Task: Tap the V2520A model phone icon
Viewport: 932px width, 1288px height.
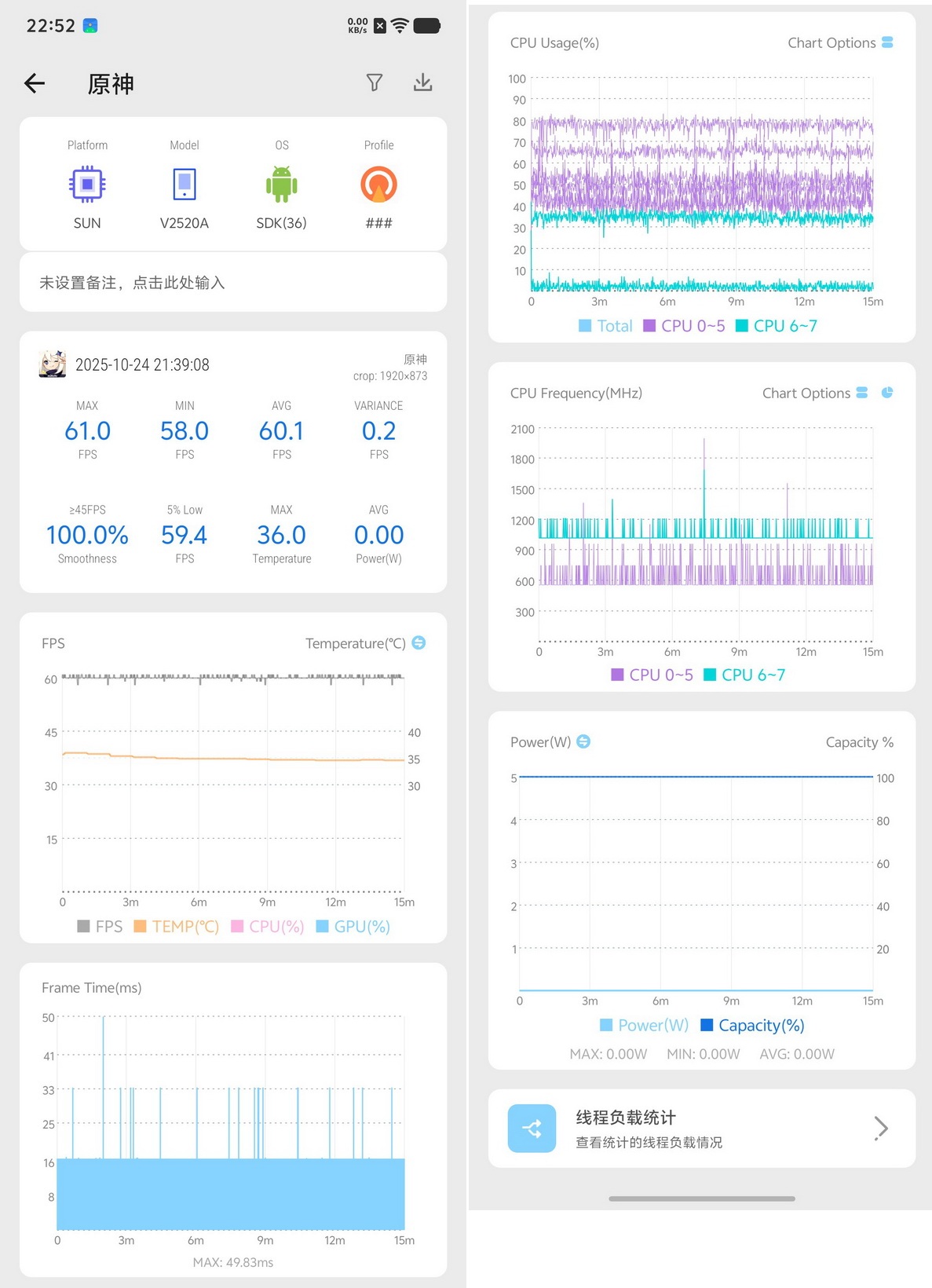Action: (x=185, y=185)
